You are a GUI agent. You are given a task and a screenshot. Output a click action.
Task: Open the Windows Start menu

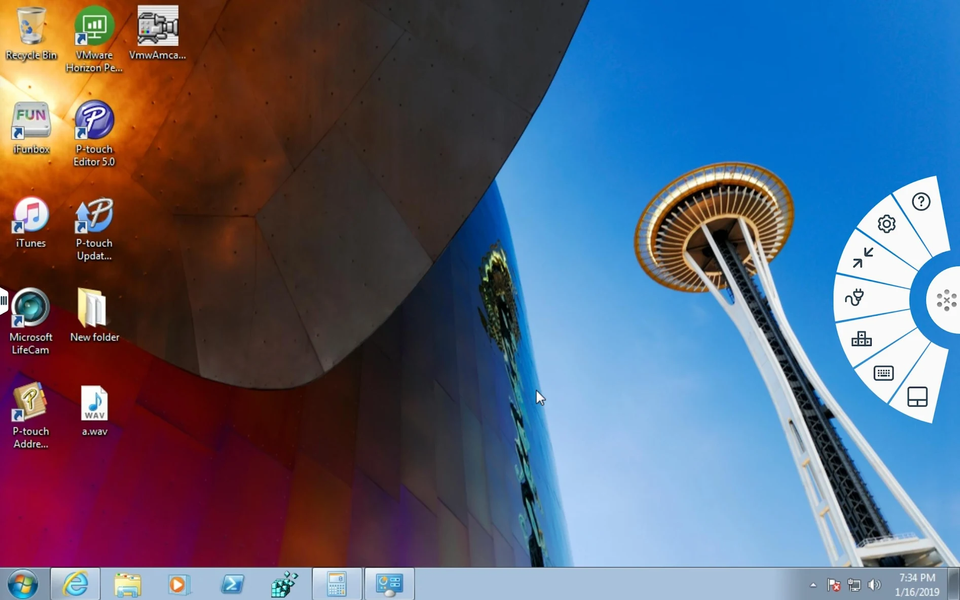[22, 584]
